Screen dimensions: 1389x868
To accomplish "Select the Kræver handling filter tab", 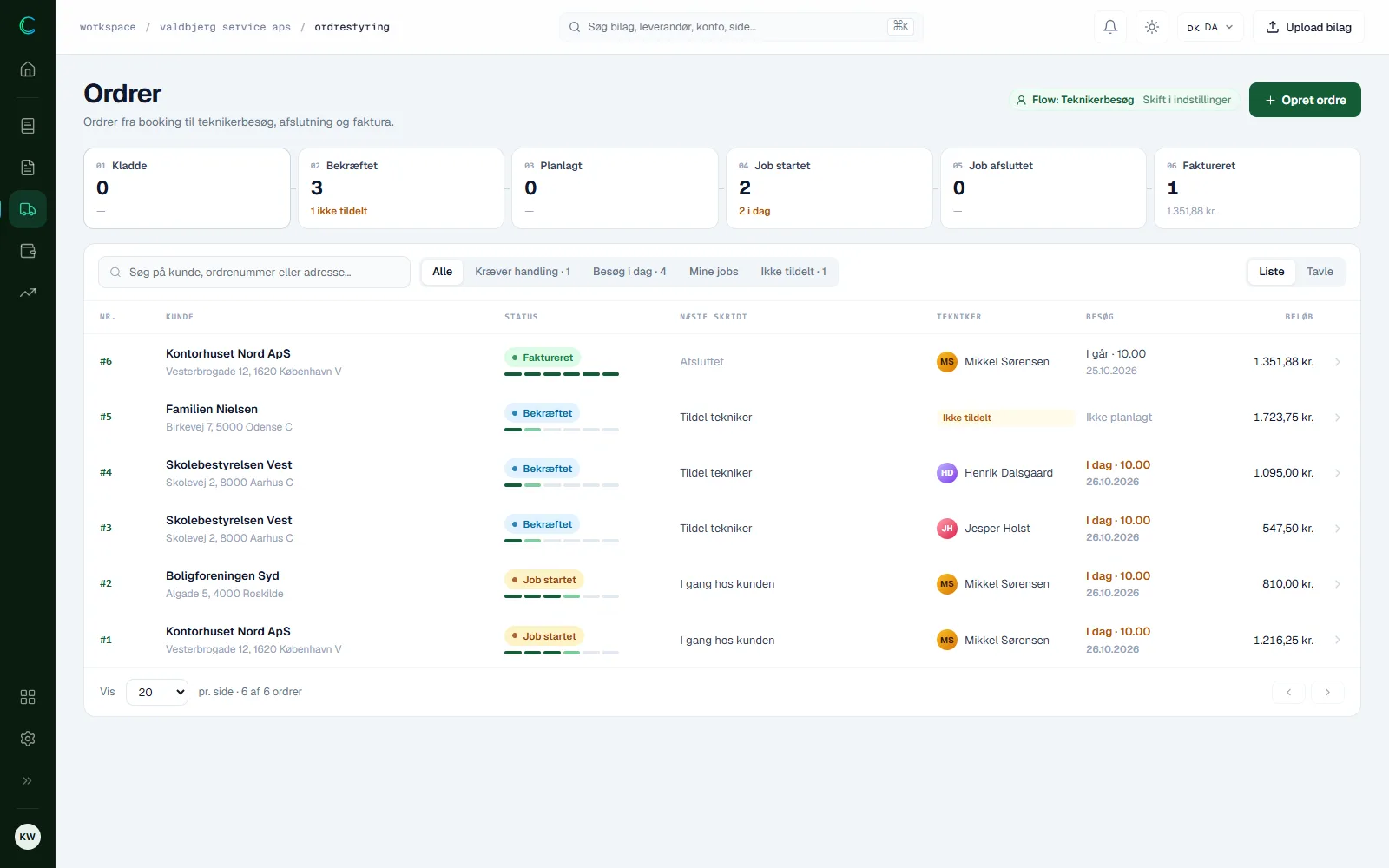I will pos(523,272).
